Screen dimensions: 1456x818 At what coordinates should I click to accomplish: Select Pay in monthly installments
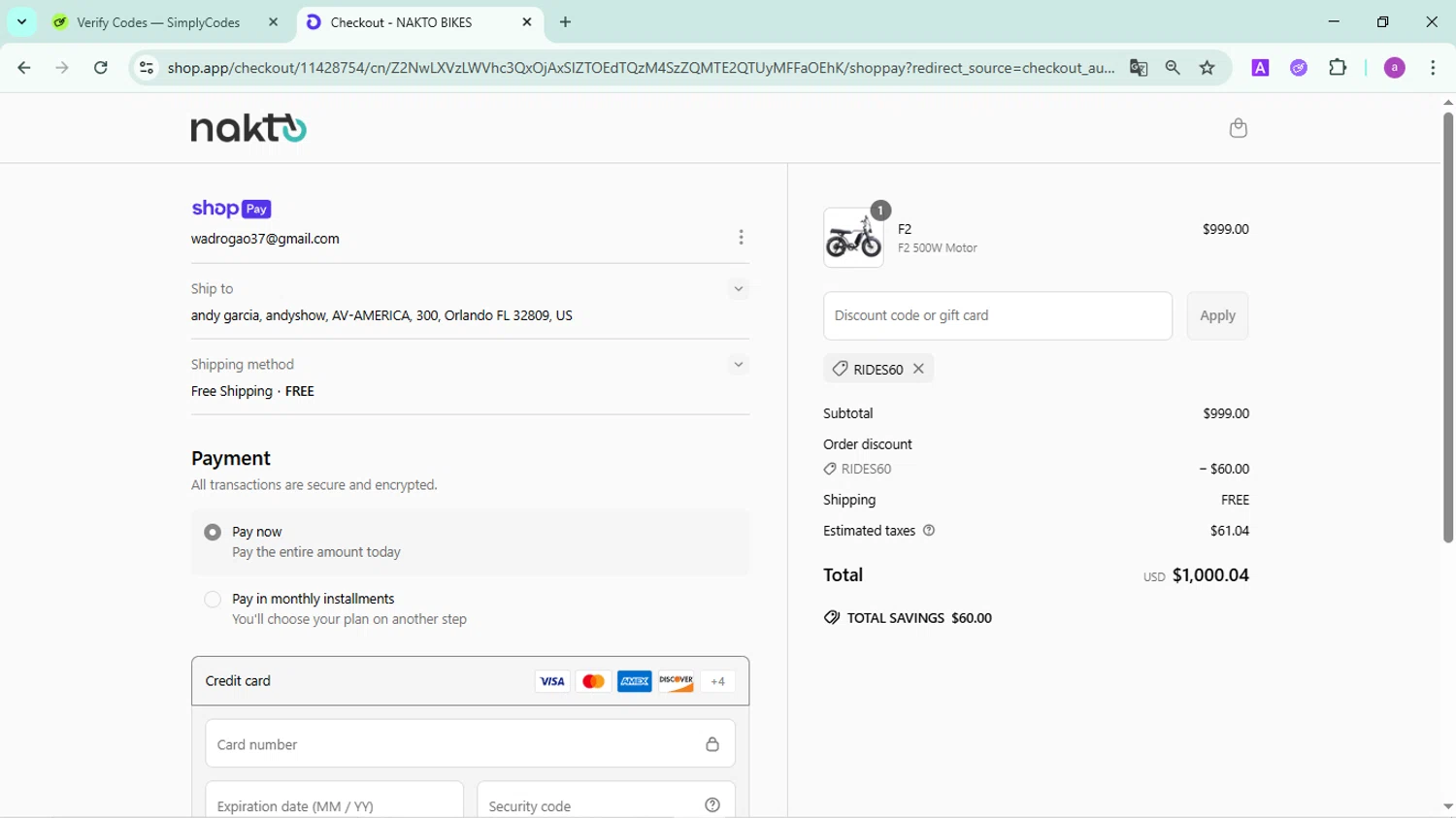click(x=213, y=599)
